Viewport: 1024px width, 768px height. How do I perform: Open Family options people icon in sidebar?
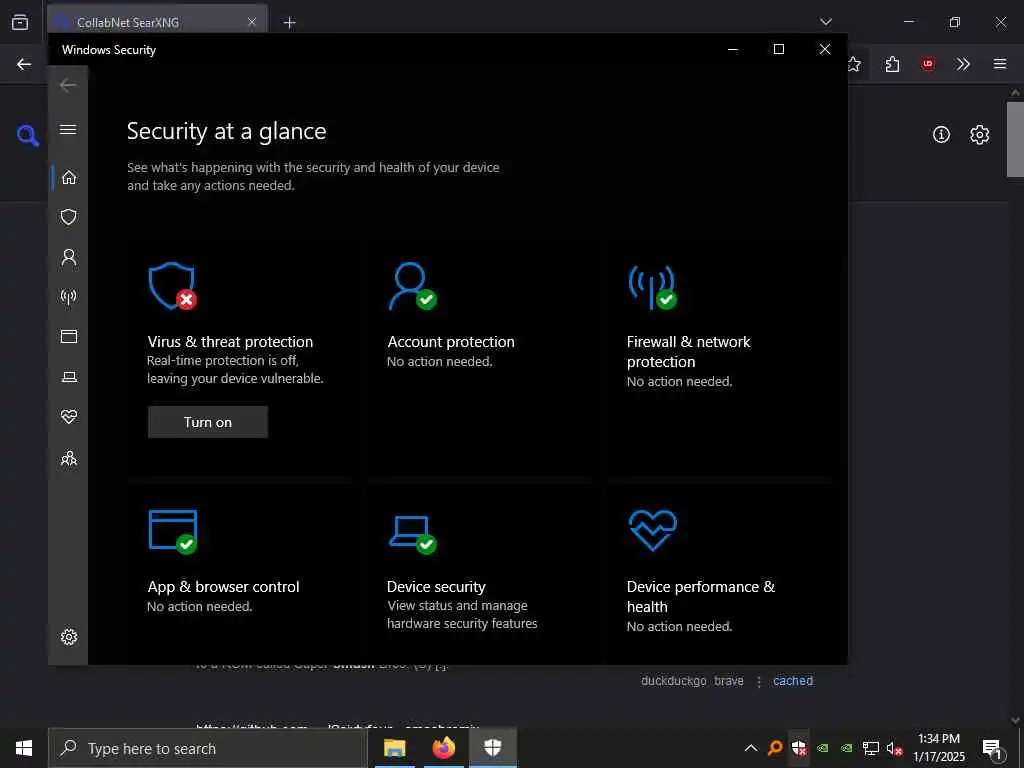[x=69, y=458]
